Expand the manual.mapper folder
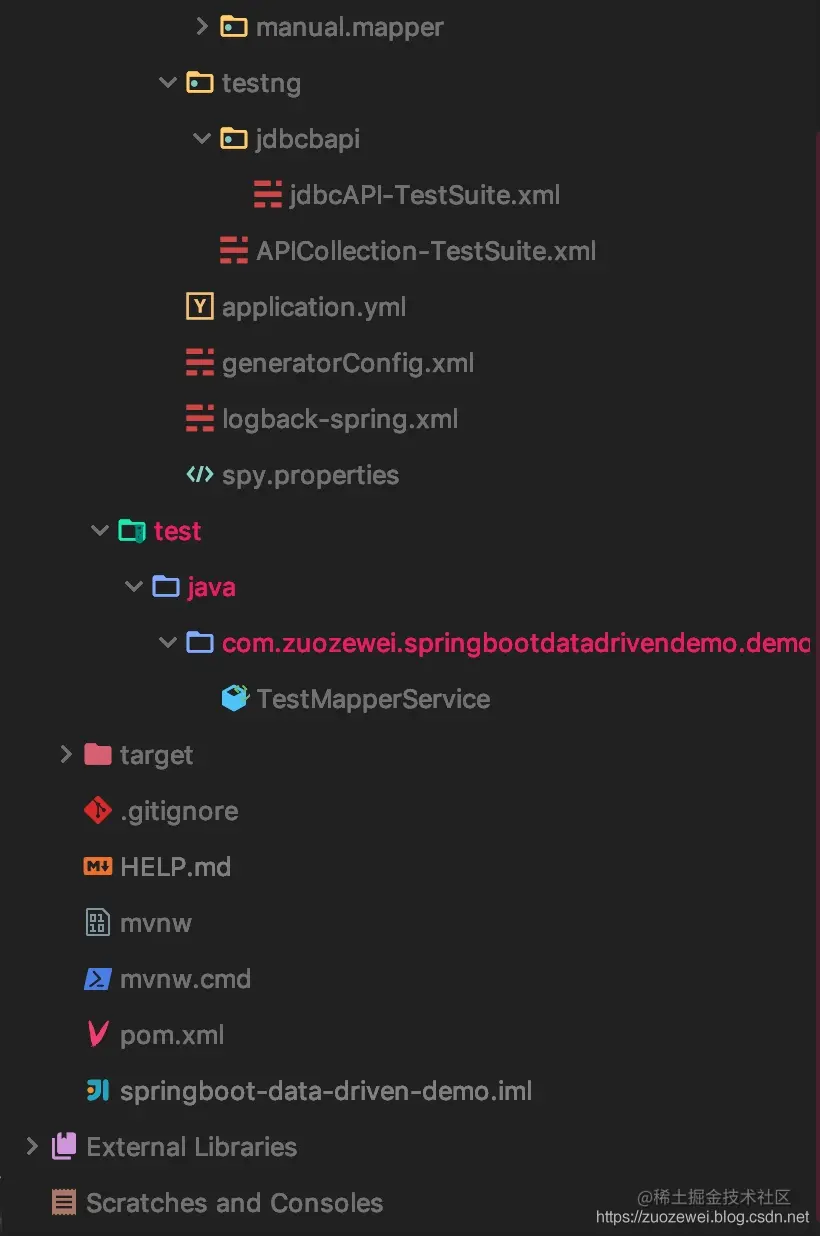This screenshot has height=1236, width=820. pyautogui.click(x=201, y=26)
